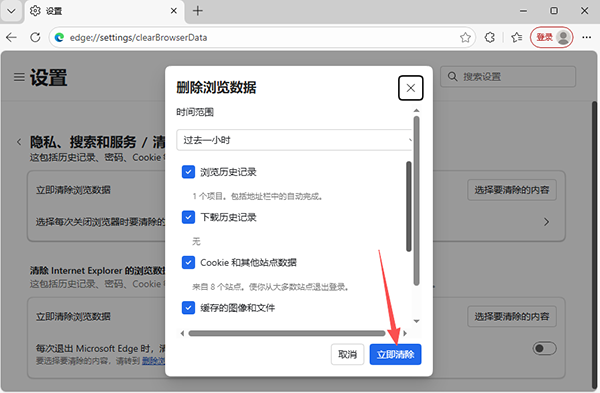The image size is (600, 393).
Task: Close the 设置 tab
Action: (173, 11)
